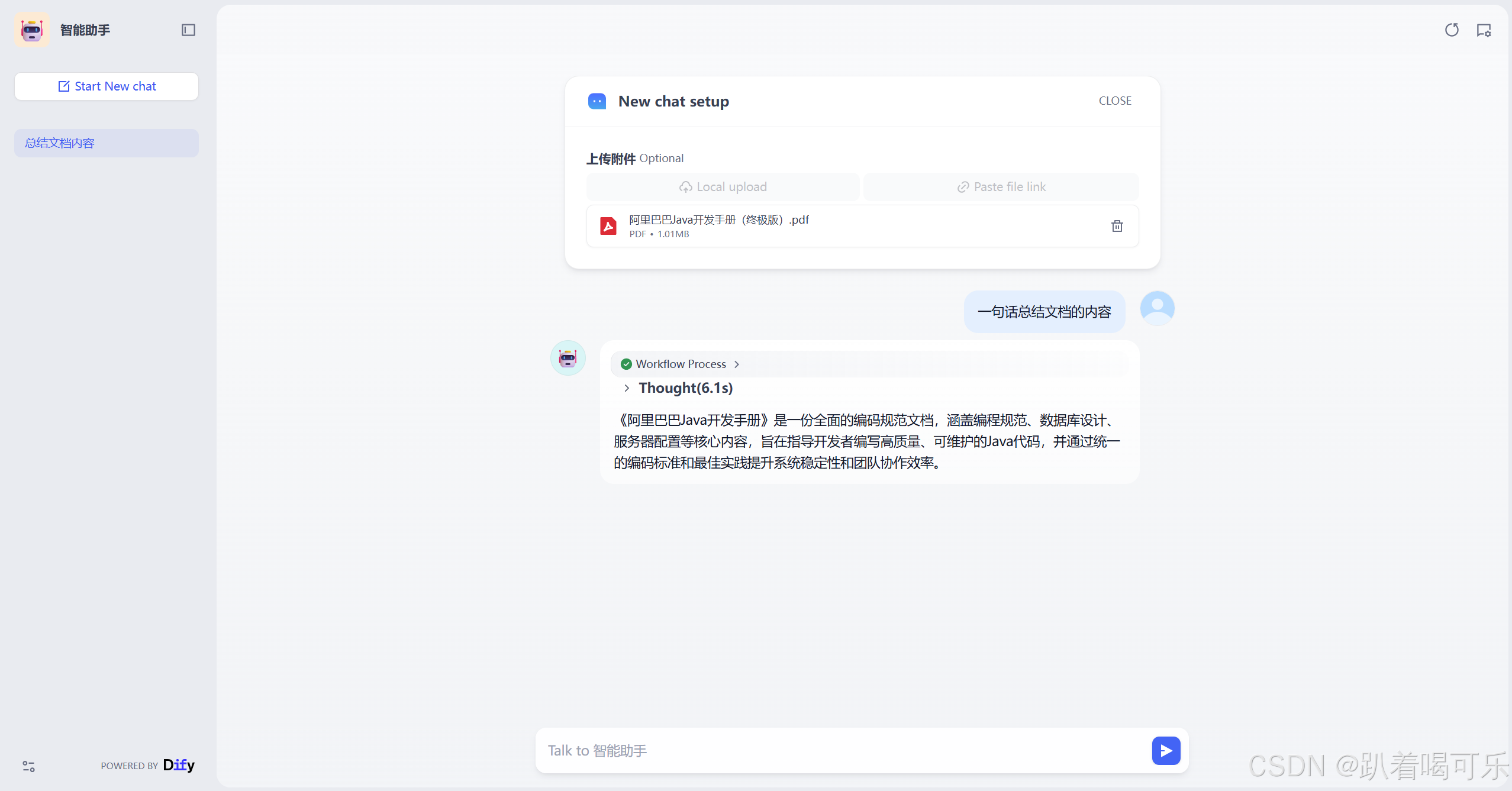This screenshot has height=791, width=1512.
Task: Send the message with the blue arrow button
Action: (x=1166, y=751)
